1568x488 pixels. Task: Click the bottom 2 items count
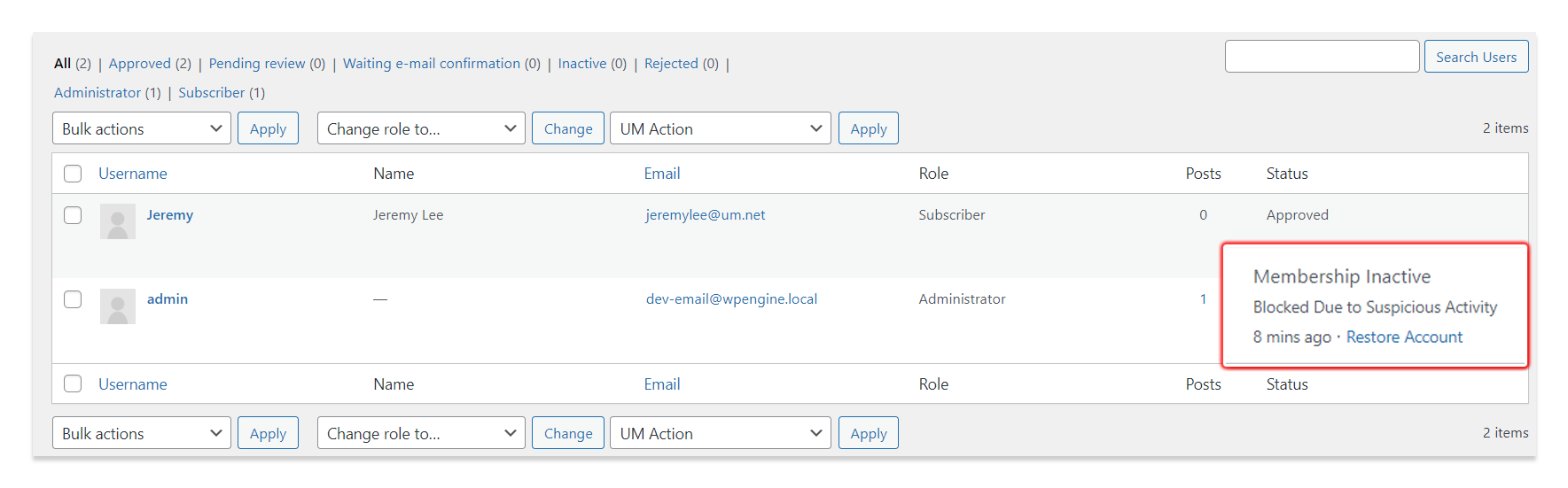[x=1505, y=433]
